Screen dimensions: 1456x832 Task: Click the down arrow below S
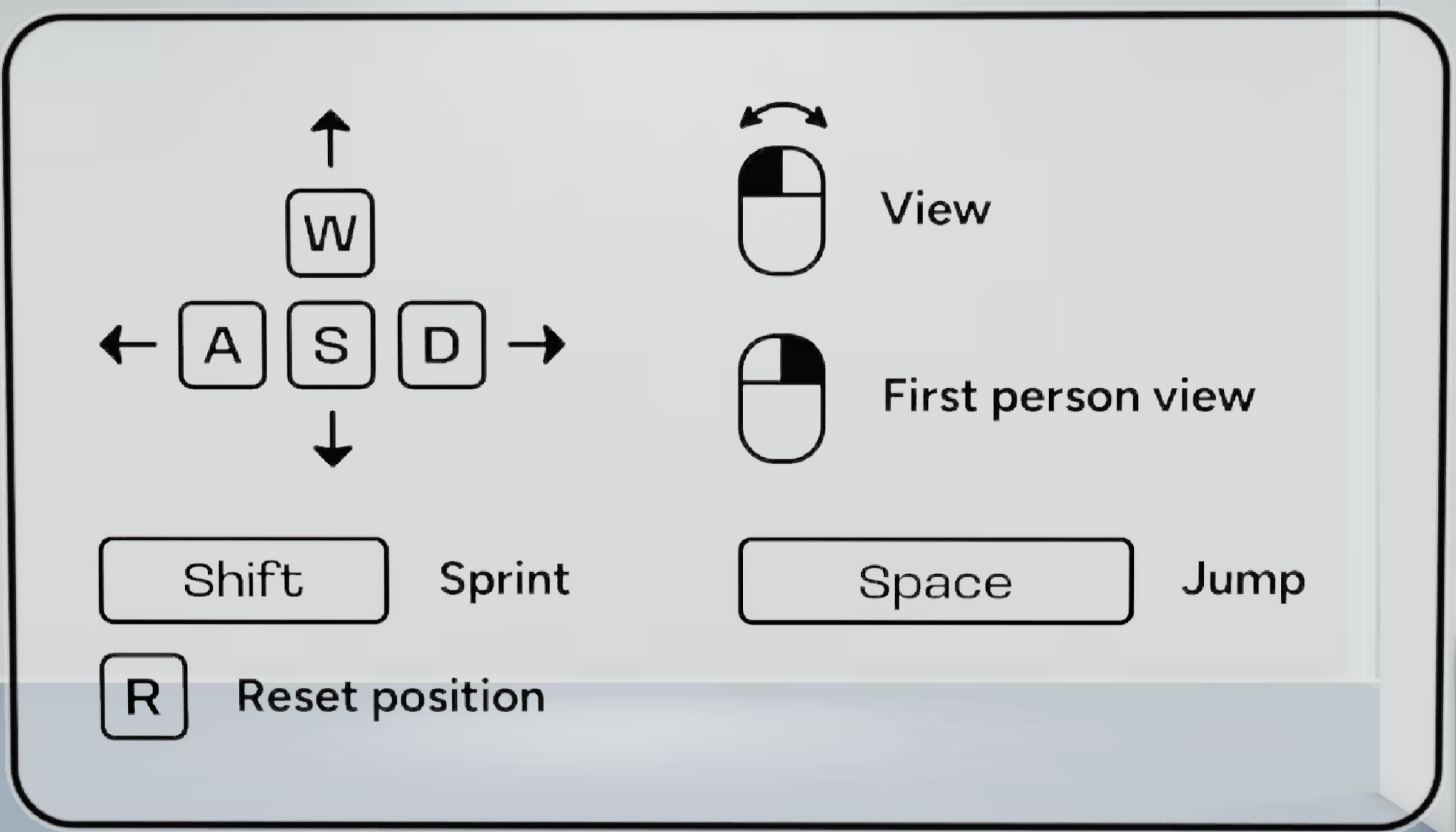tap(332, 439)
